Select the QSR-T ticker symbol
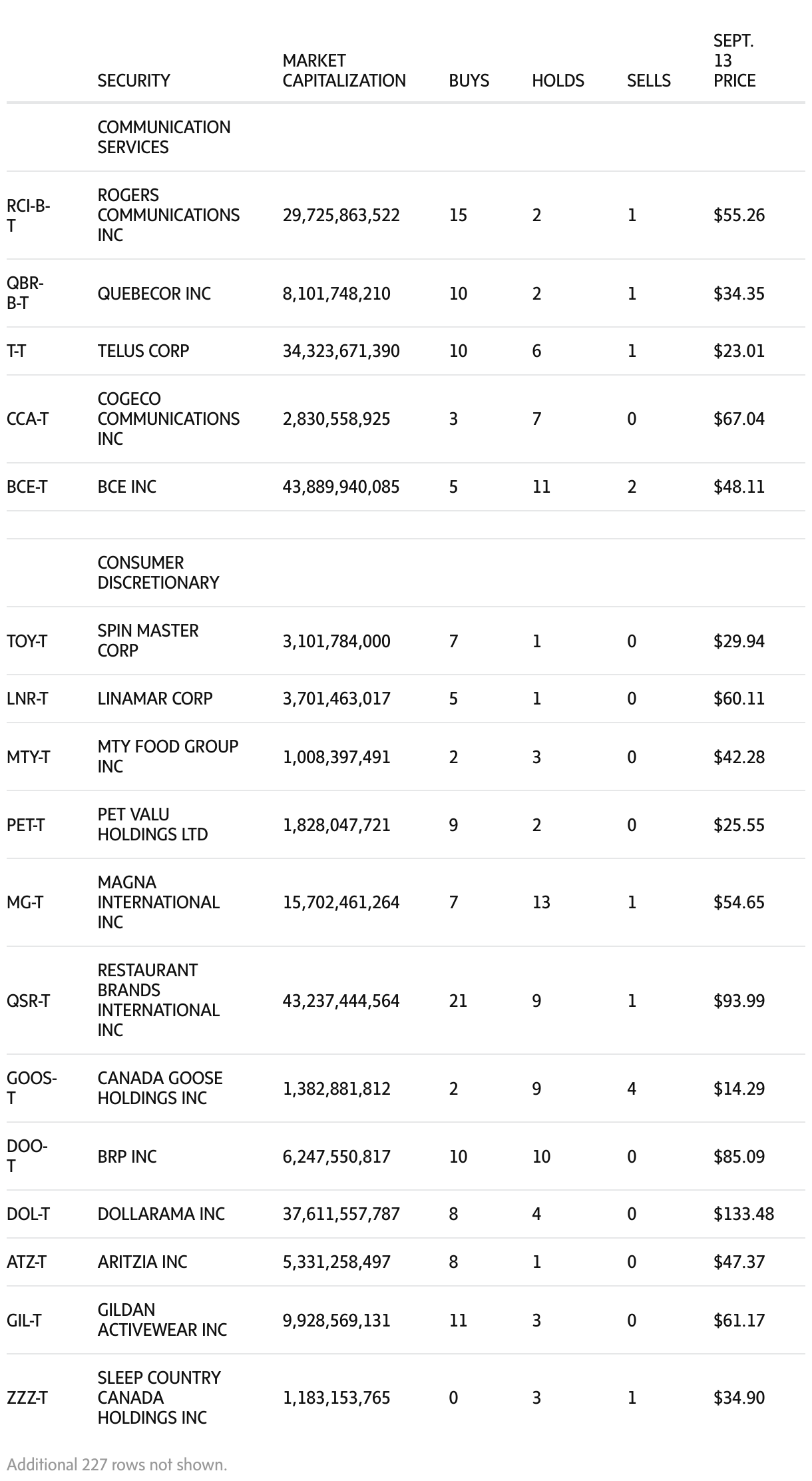This screenshot has height=1481, width=812. click(x=28, y=1001)
